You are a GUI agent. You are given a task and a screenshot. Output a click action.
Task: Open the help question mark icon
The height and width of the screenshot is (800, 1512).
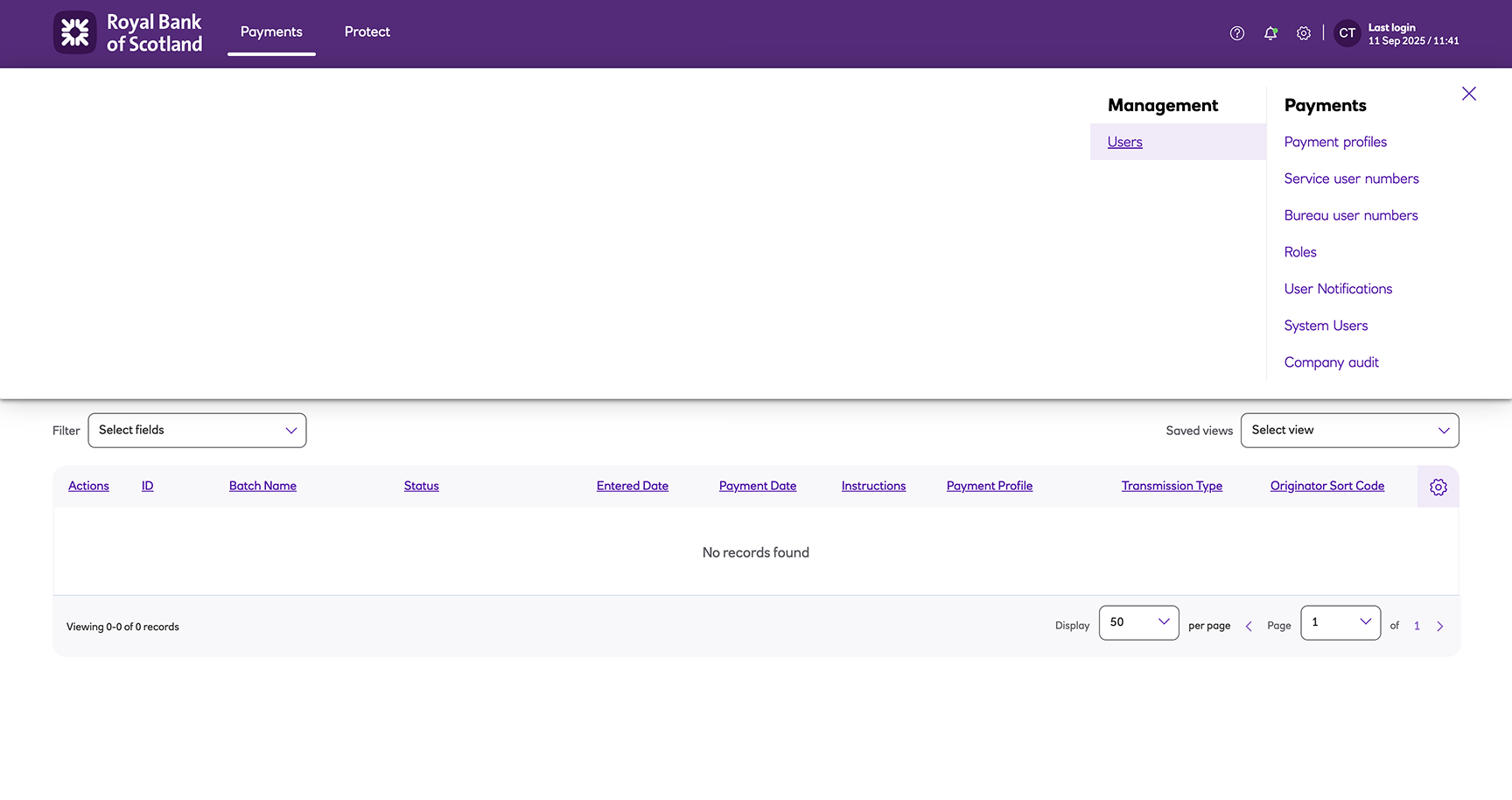tap(1237, 33)
